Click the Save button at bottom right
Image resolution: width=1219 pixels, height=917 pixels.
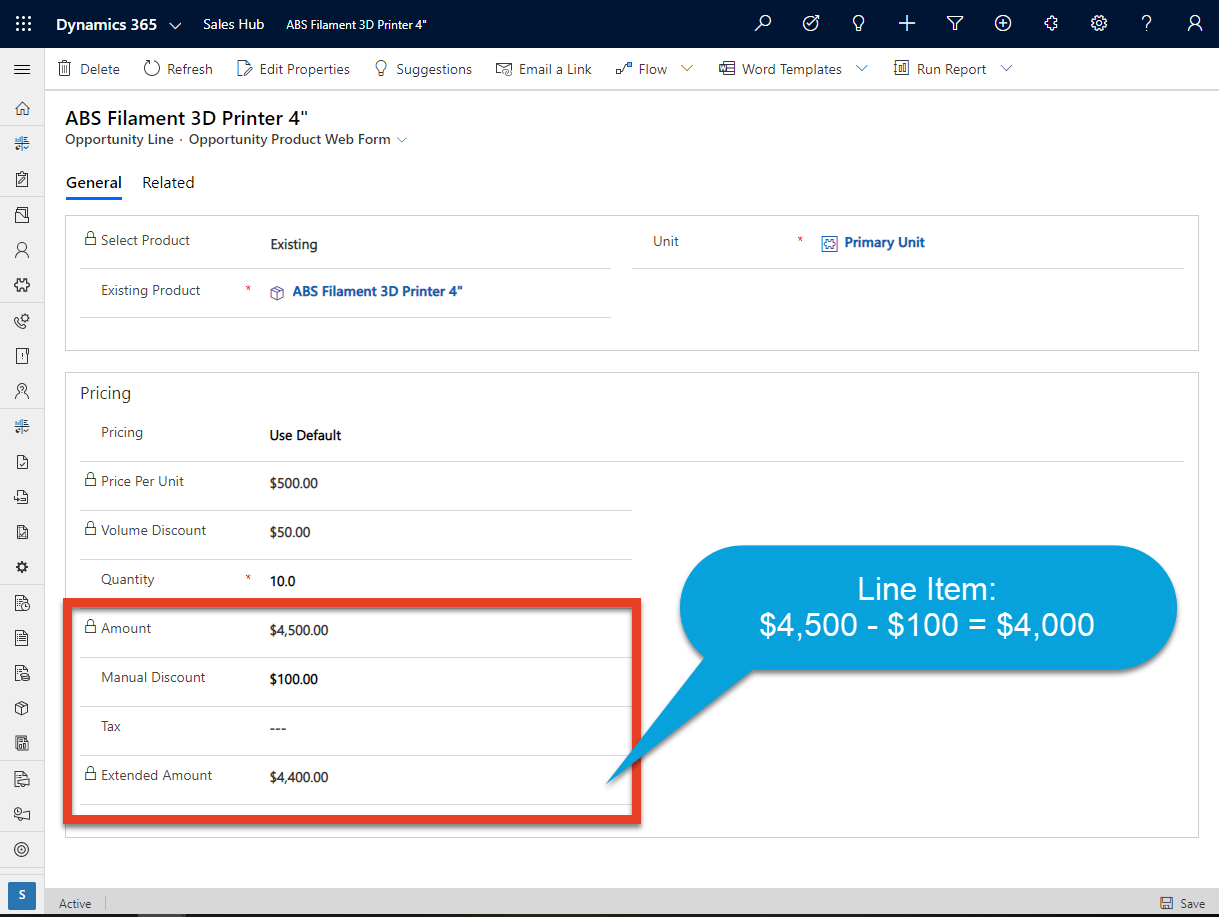click(x=1183, y=903)
